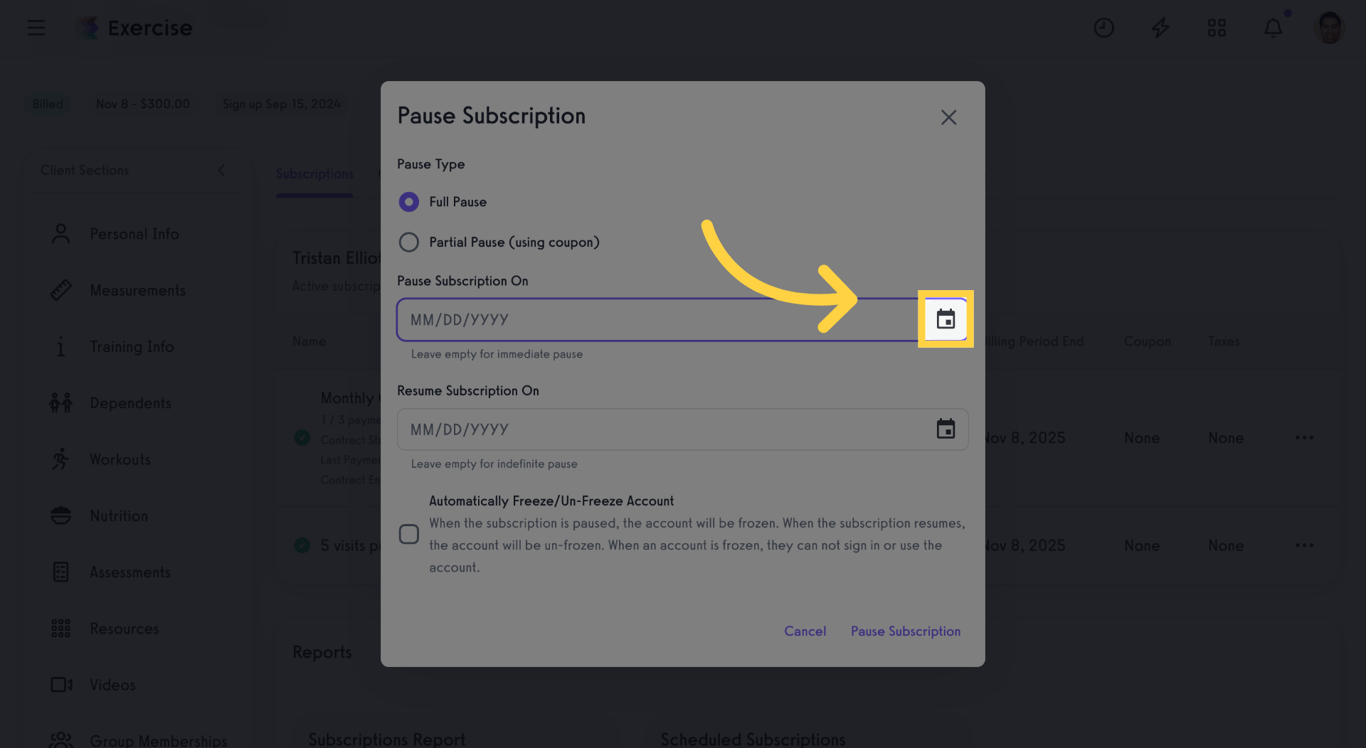Collapse the Client Sections panel

pos(221,170)
